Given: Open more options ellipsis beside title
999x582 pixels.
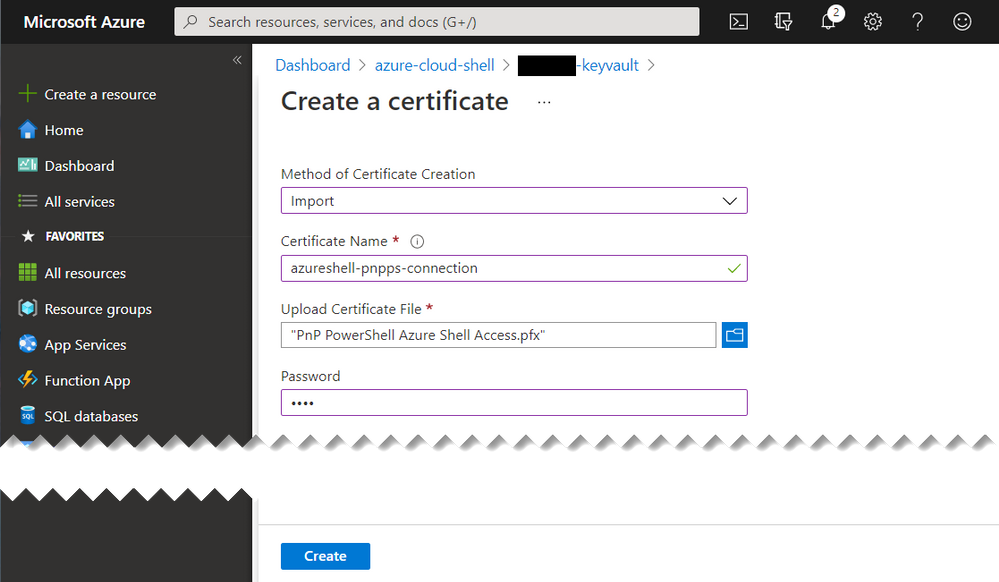Looking at the screenshot, I should pos(544,102).
